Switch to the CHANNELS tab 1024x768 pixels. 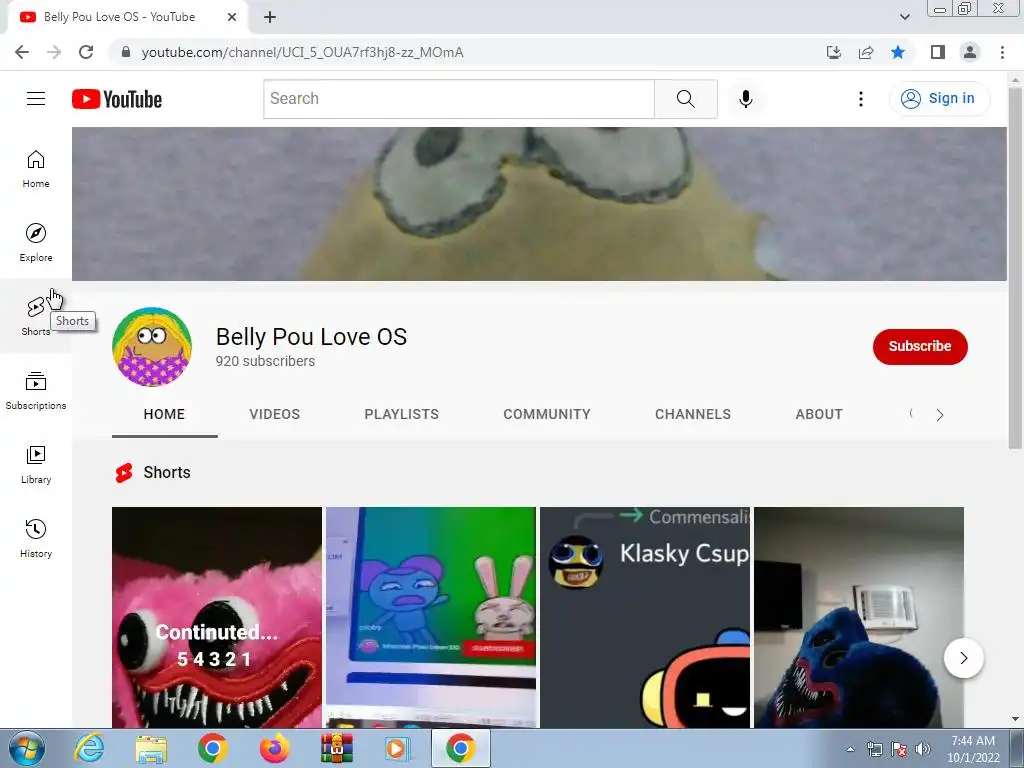coord(693,414)
